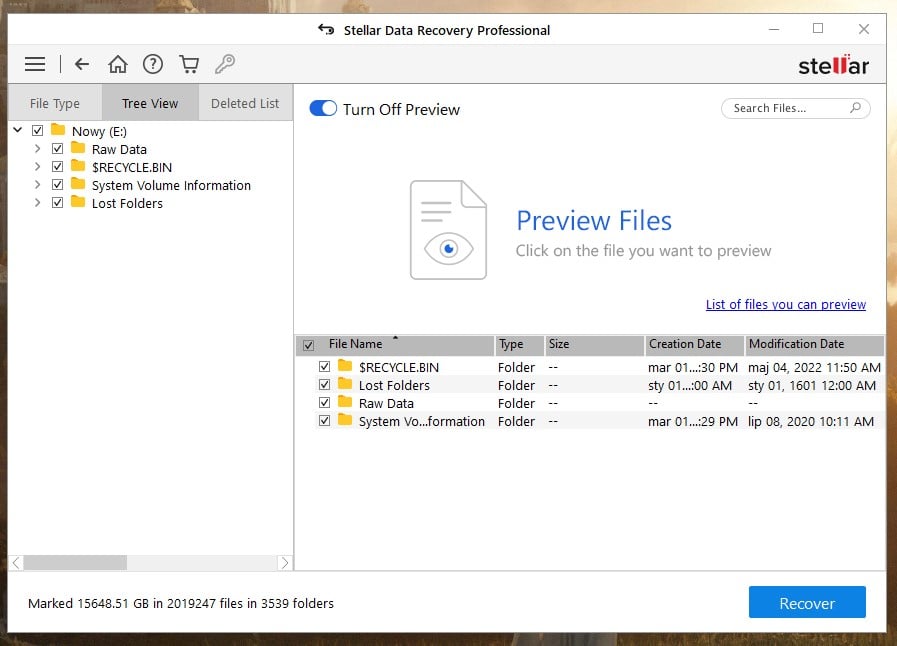Expand the Raw Data tree node

point(37,149)
